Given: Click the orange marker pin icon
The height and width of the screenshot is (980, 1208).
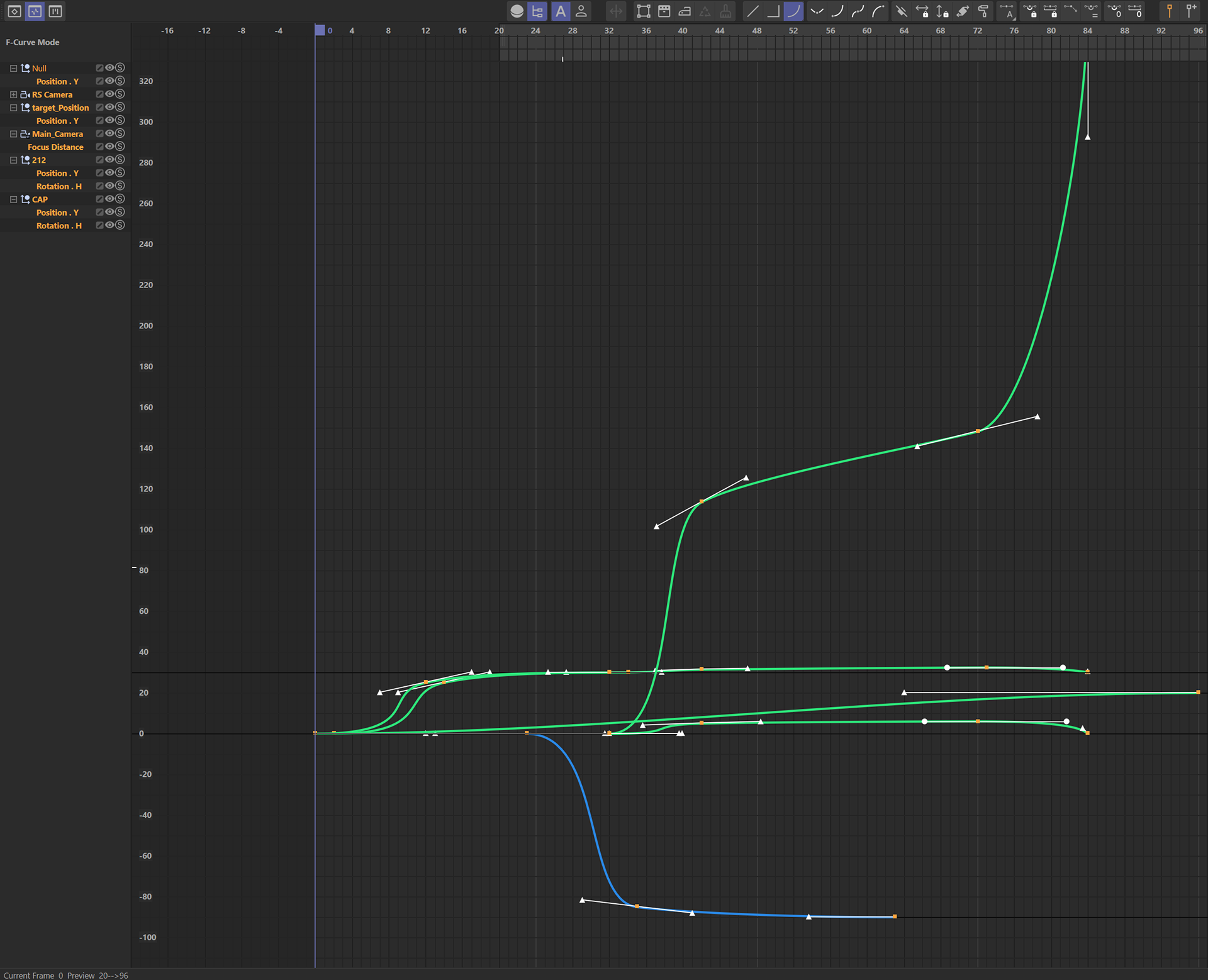Looking at the screenshot, I should (x=1170, y=11).
